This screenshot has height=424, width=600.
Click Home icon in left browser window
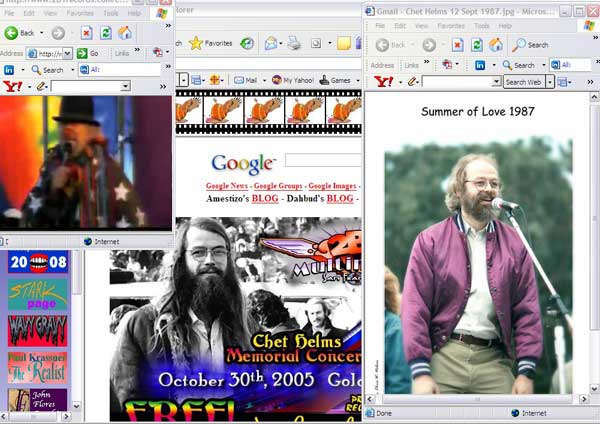pyautogui.click(x=125, y=33)
